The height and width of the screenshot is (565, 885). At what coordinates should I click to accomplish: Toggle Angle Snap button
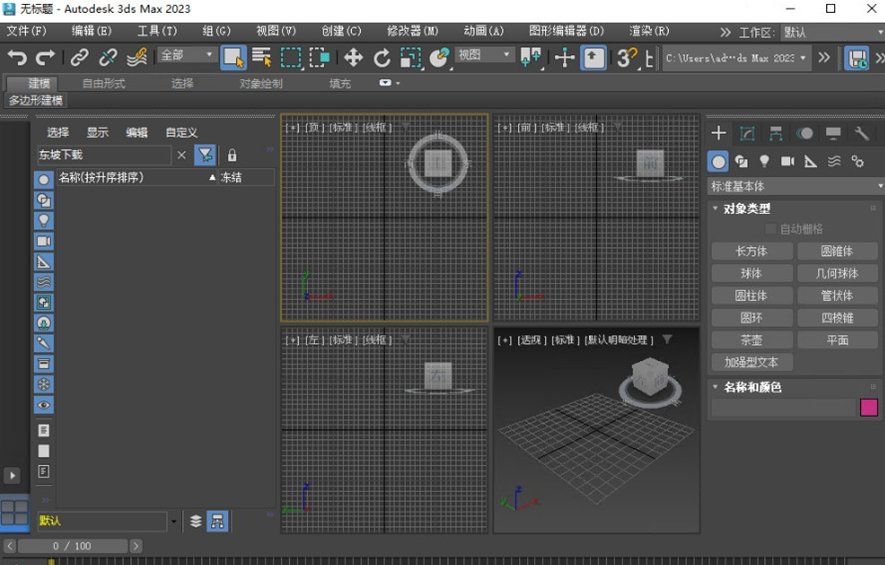click(x=649, y=58)
